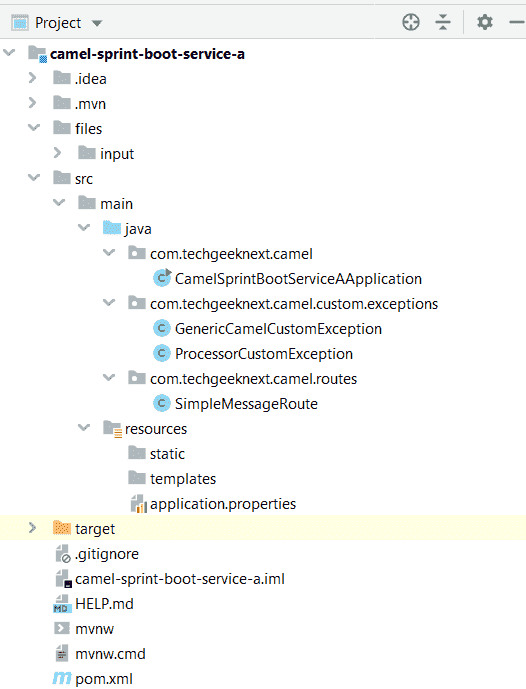Expand the .idea folder

[32, 78]
